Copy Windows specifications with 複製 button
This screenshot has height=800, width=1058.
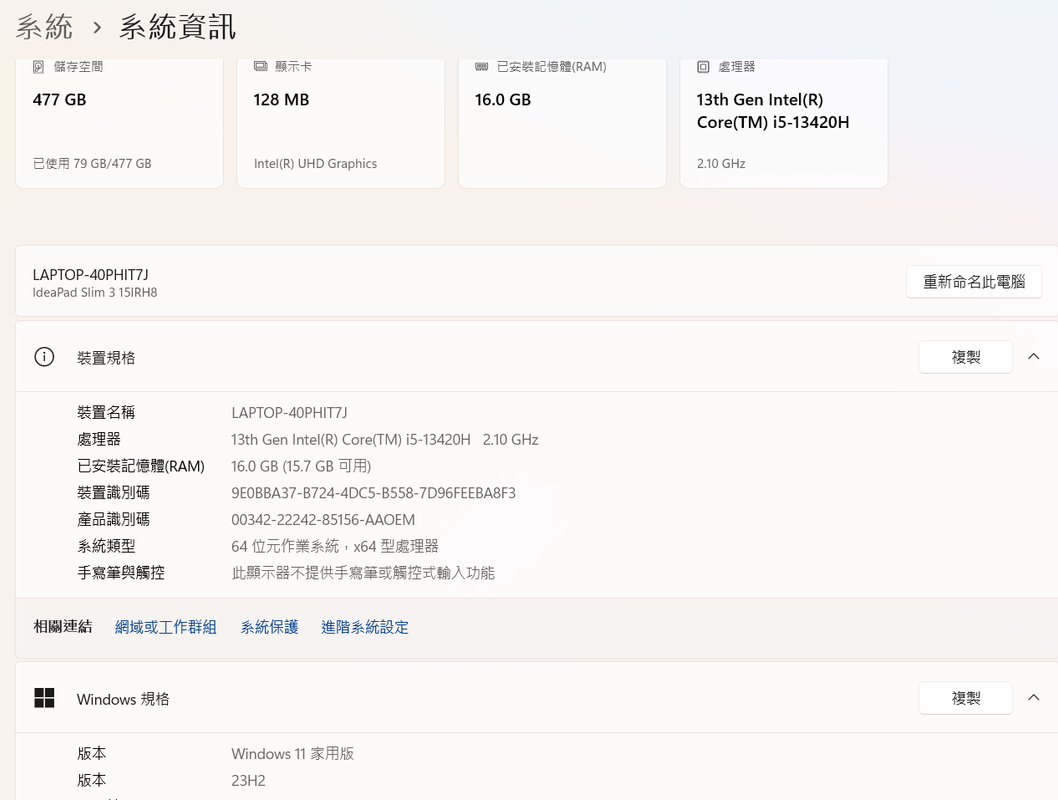pos(966,698)
